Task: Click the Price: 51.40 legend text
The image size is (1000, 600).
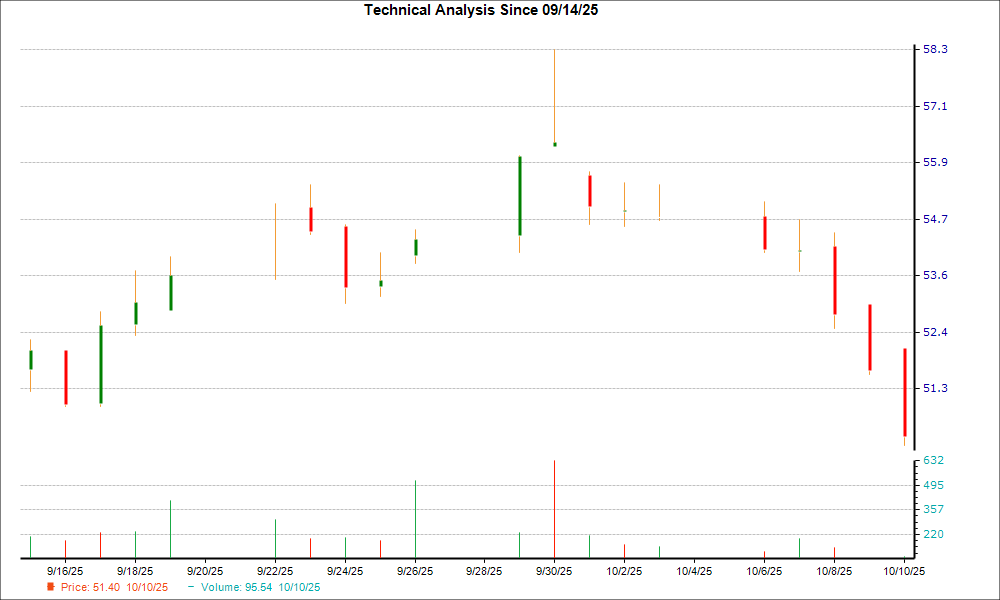Action: coord(91,587)
